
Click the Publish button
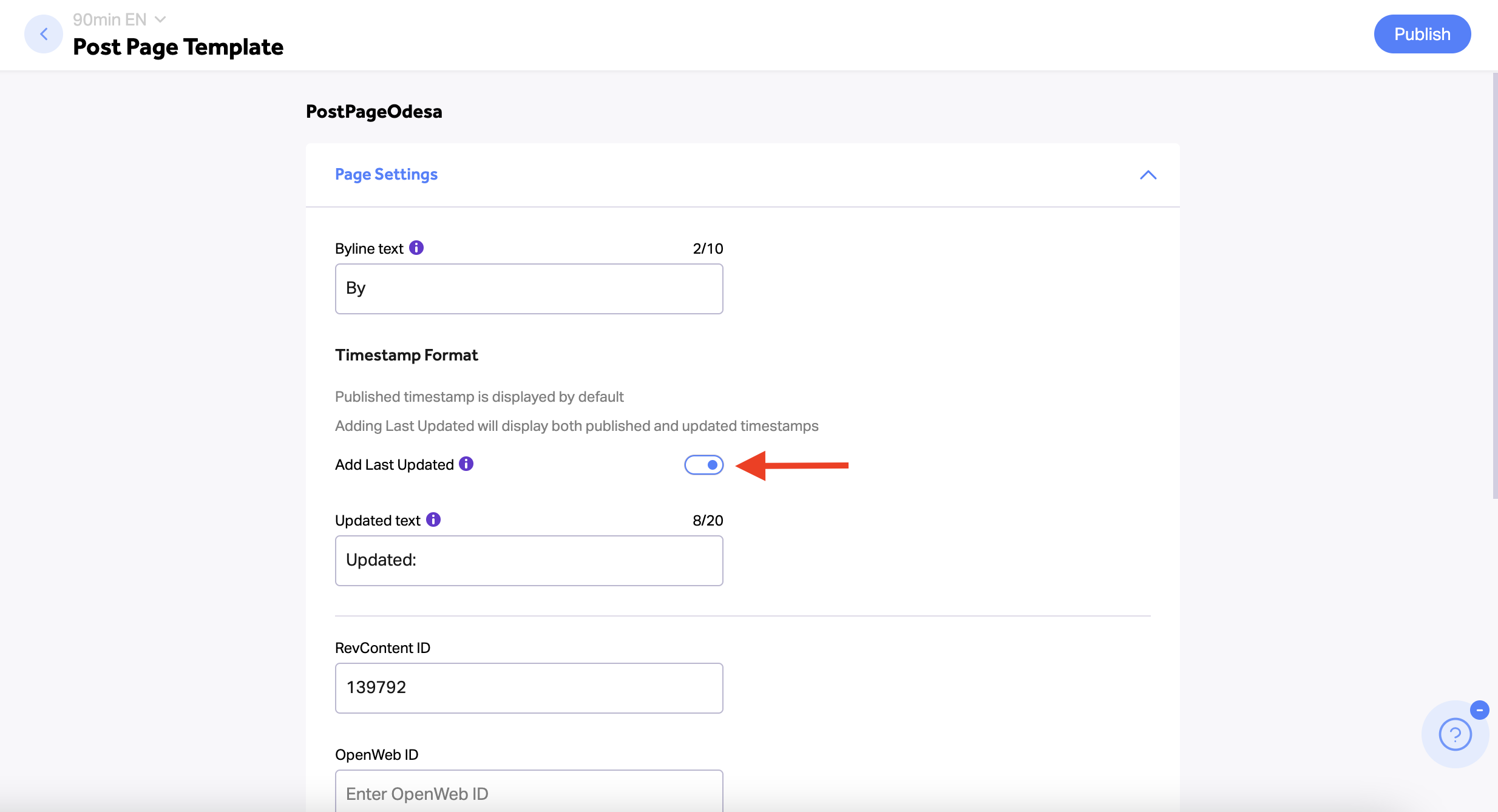point(1422,34)
